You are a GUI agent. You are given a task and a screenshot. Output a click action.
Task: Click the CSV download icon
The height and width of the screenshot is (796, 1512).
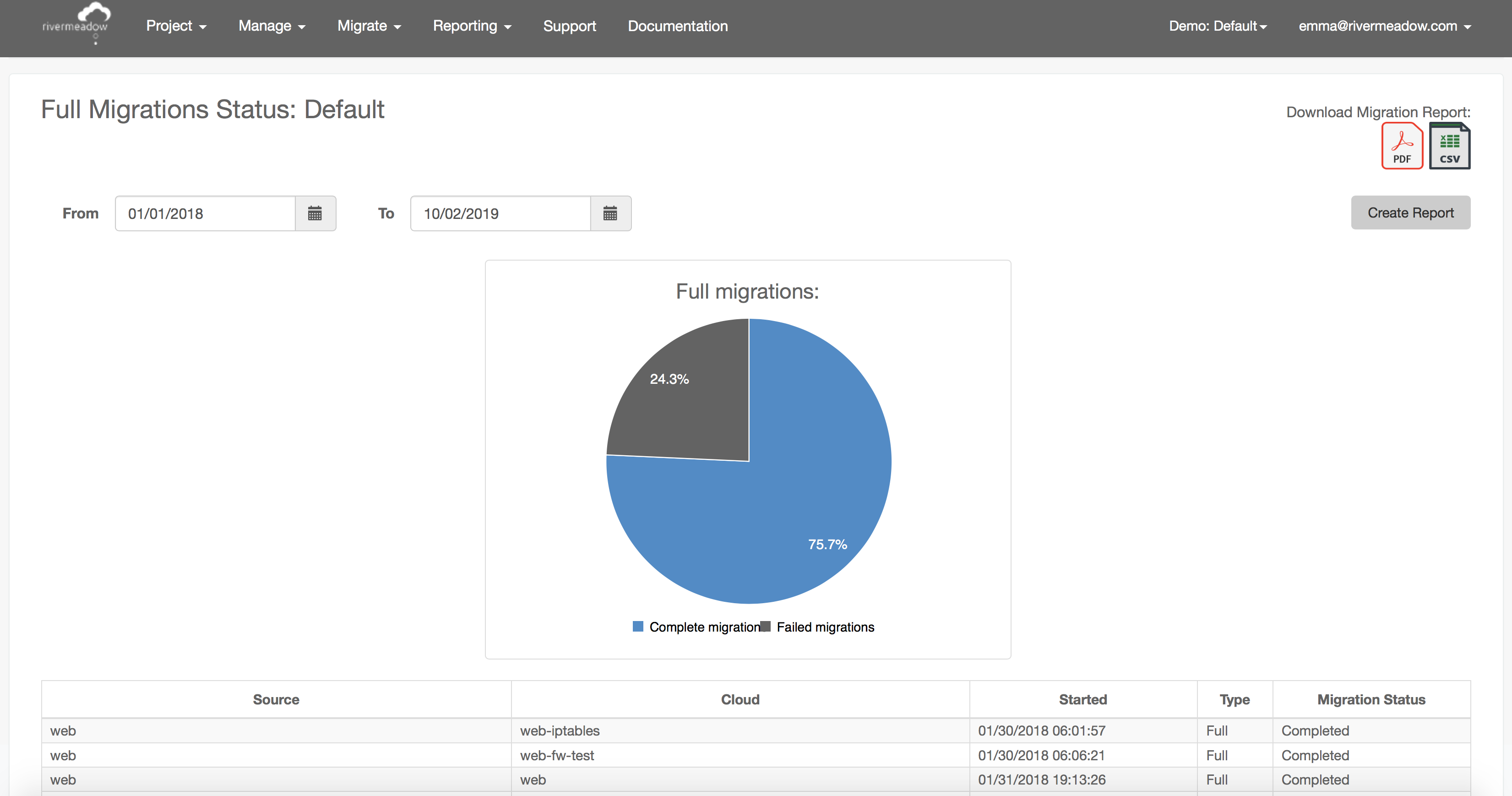pyautogui.click(x=1448, y=145)
